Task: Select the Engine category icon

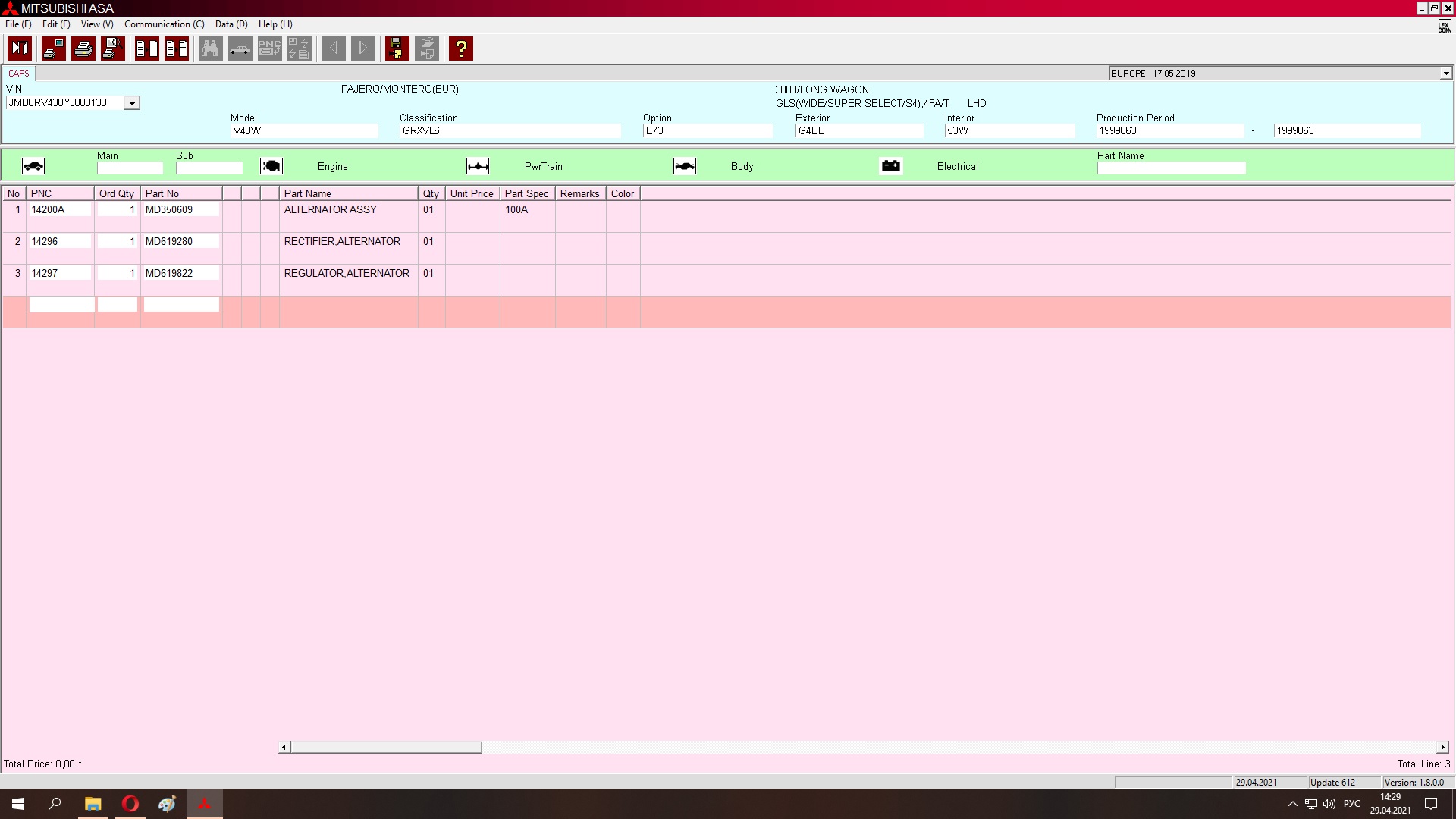Action: (x=271, y=166)
